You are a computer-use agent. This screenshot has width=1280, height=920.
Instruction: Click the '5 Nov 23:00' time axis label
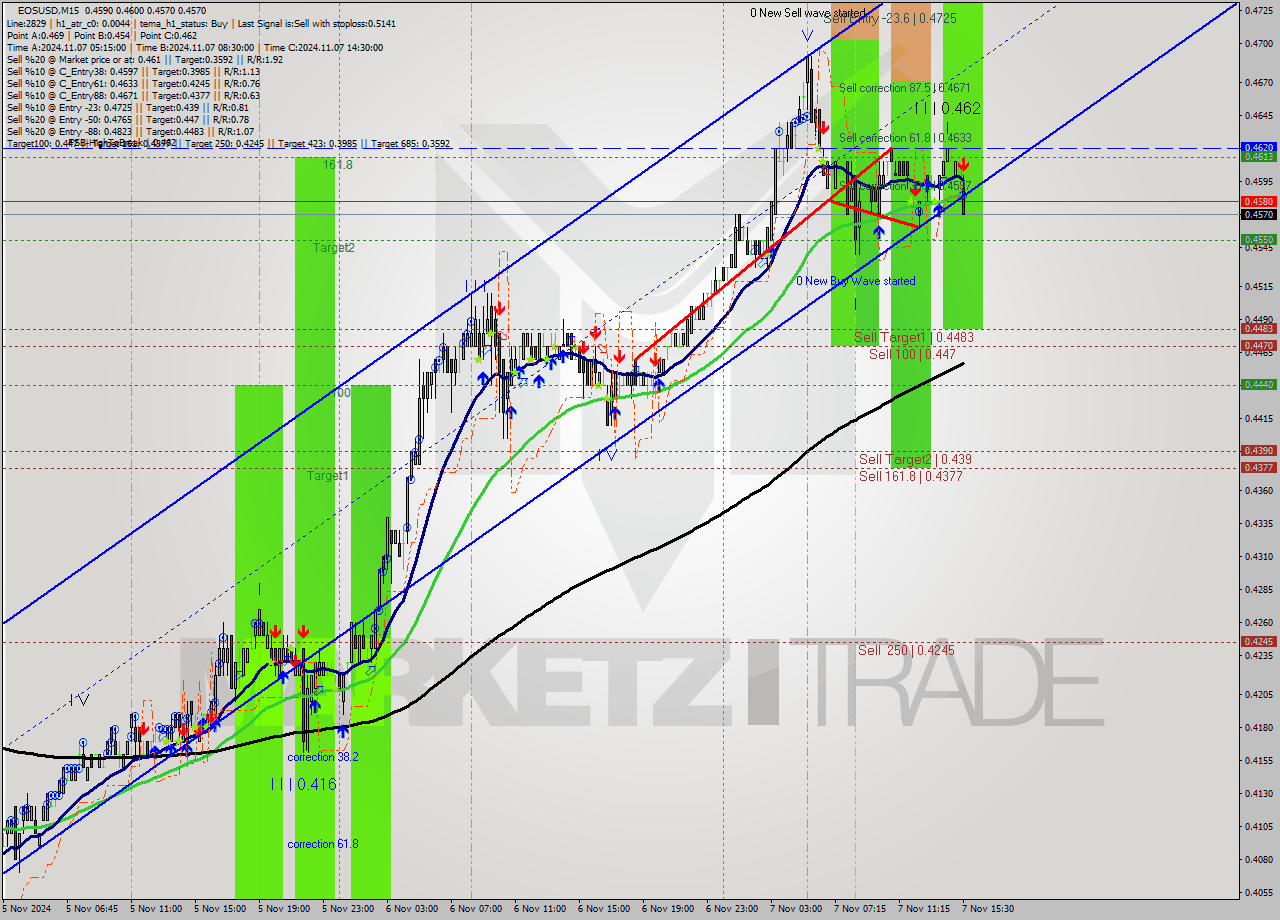click(348, 909)
